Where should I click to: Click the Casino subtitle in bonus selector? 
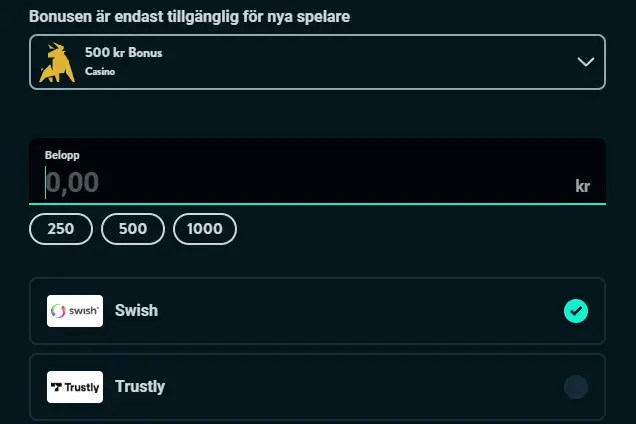click(100, 73)
